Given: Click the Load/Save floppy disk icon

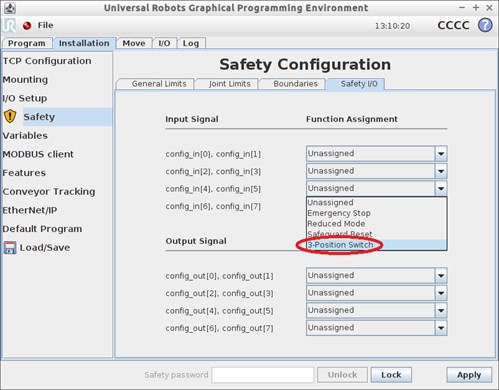Looking at the screenshot, I should 10,248.
